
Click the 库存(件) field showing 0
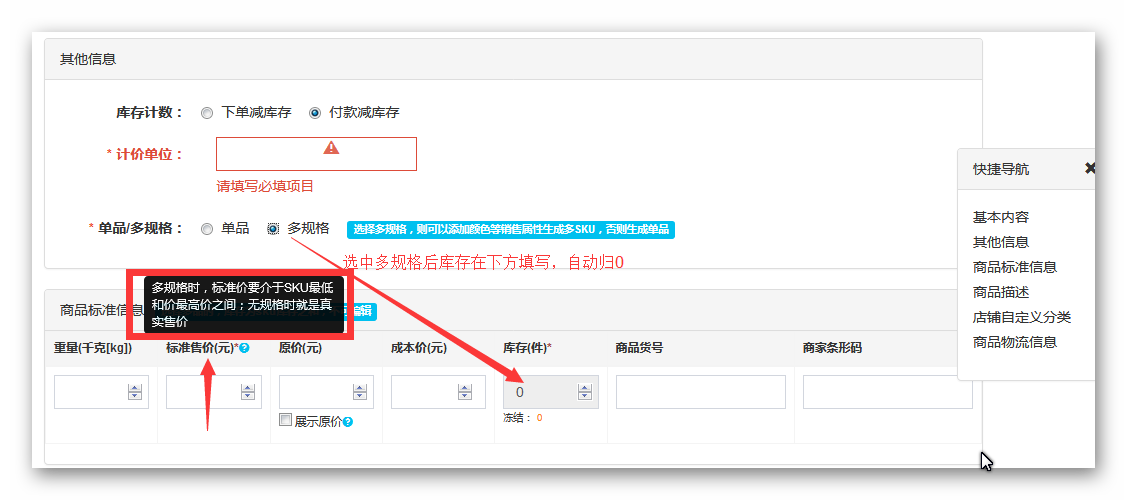click(x=551, y=392)
